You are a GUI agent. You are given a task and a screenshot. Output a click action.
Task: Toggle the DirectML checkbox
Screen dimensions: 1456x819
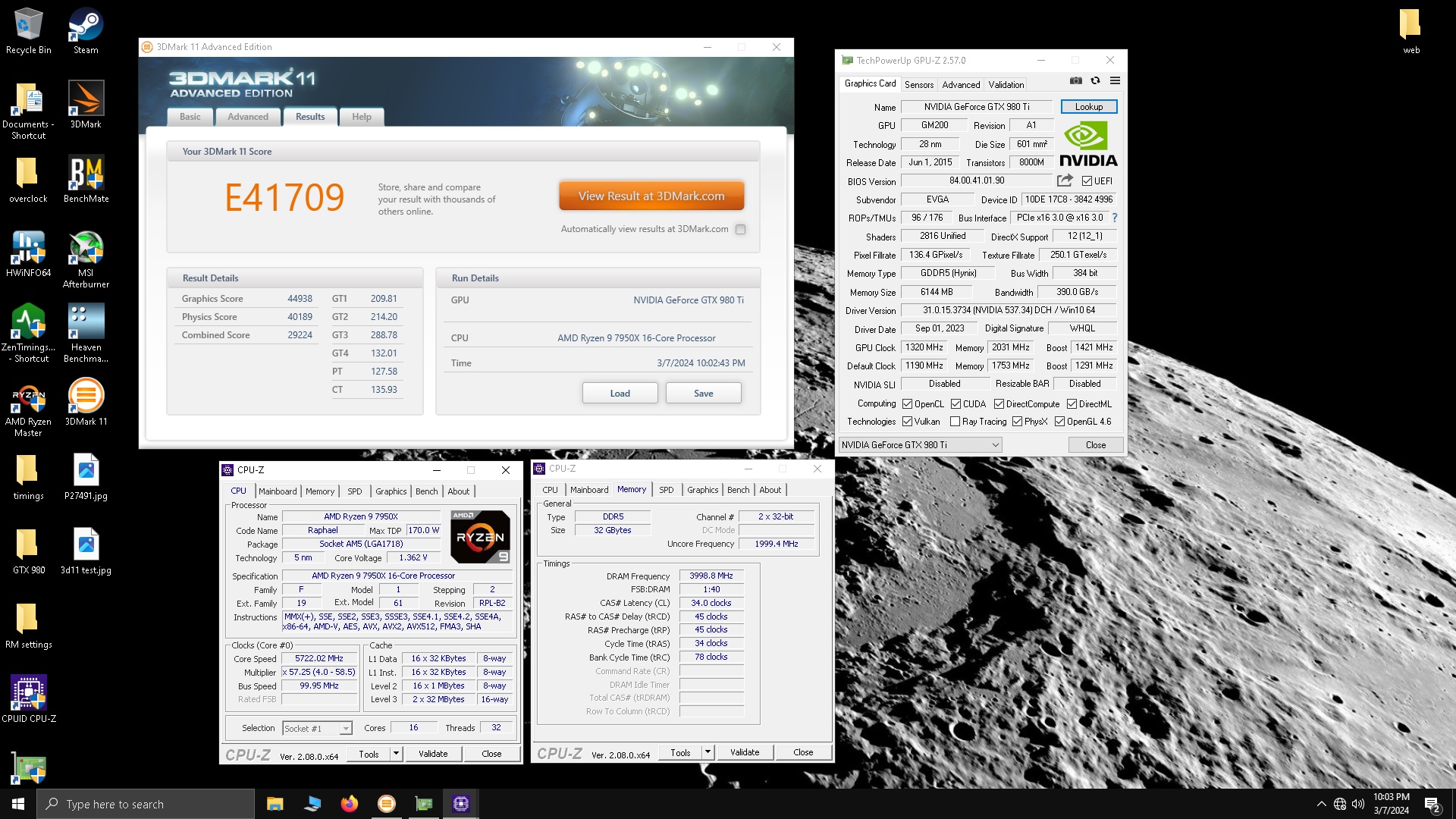click(x=1072, y=404)
